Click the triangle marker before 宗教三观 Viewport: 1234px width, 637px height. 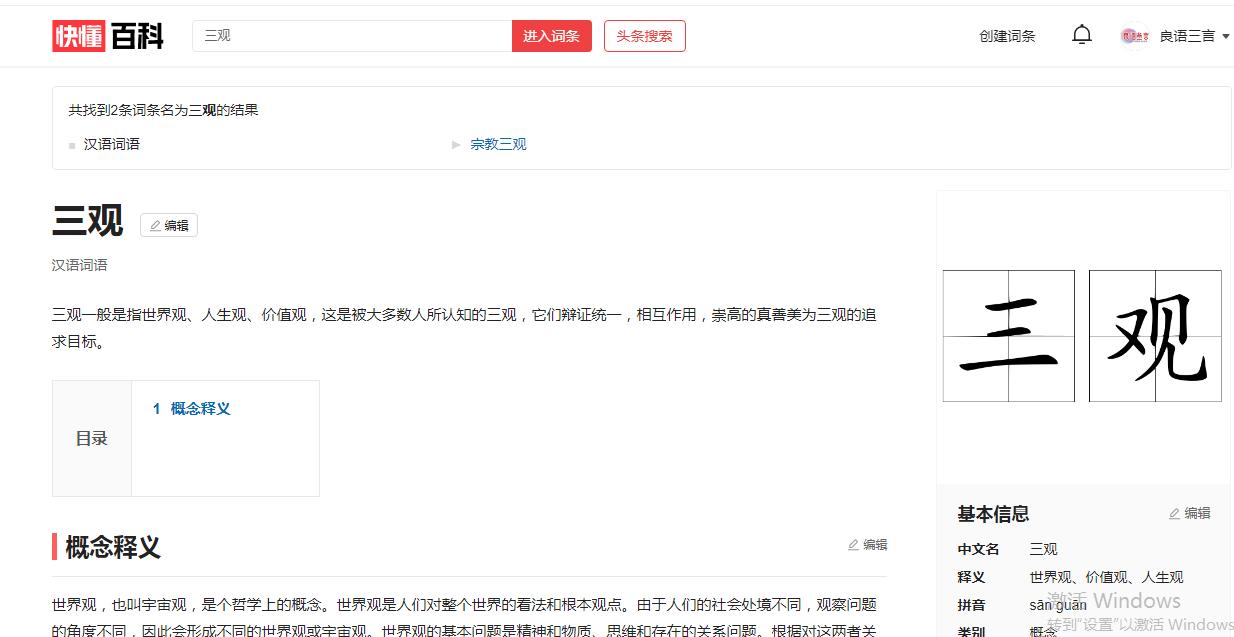tap(456, 143)
